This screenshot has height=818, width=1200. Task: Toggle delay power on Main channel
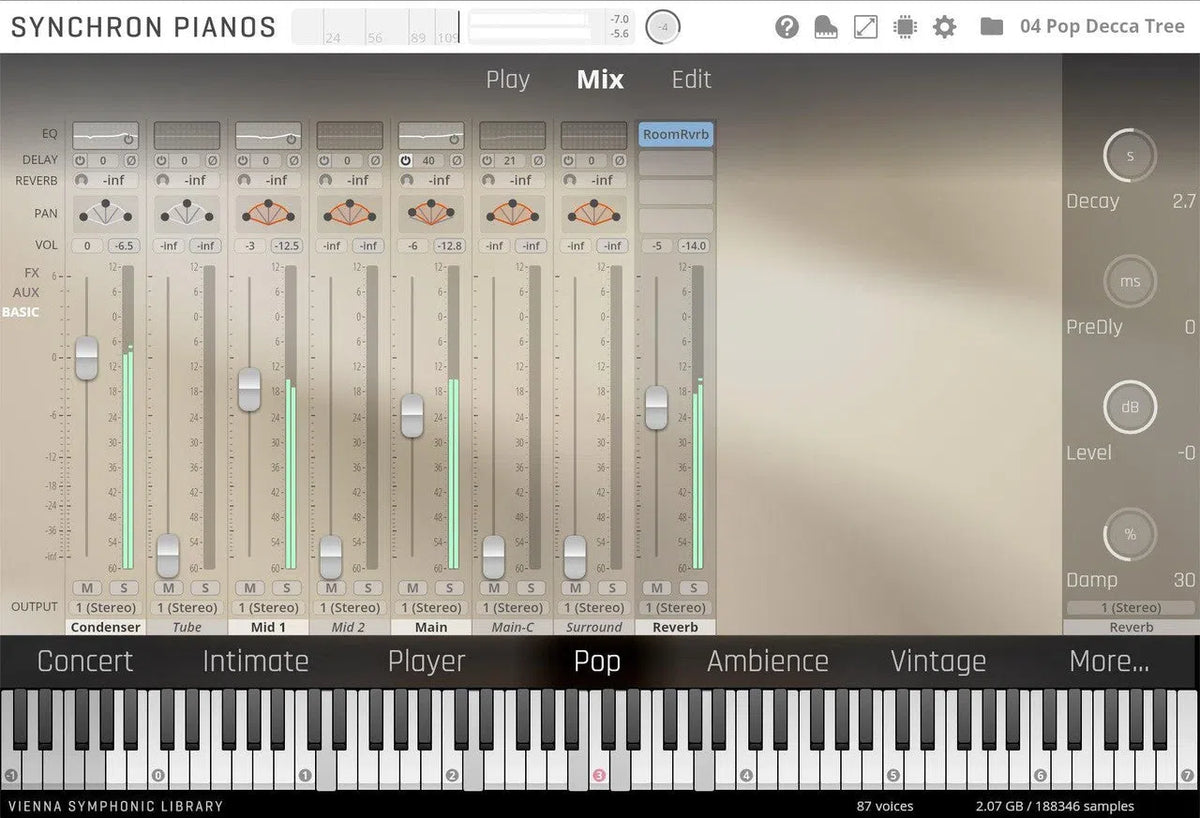click(x=406, y=160)
